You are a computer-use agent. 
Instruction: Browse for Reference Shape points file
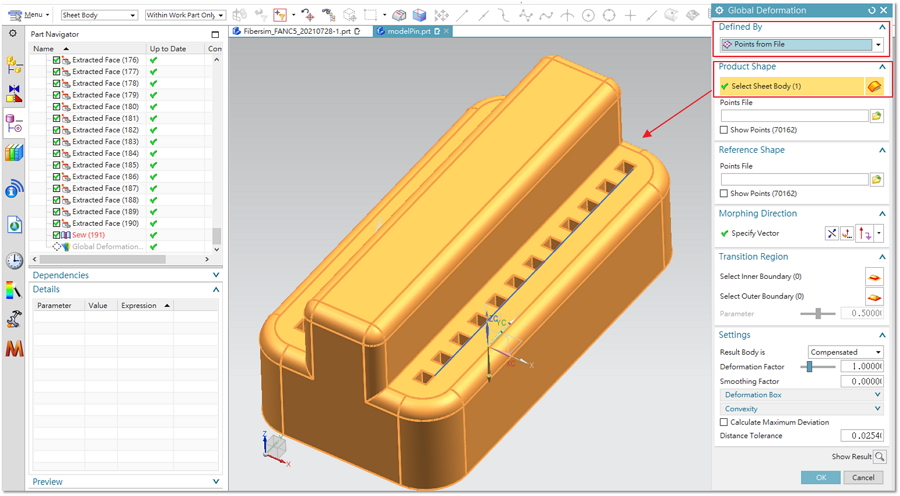point(876,180)
